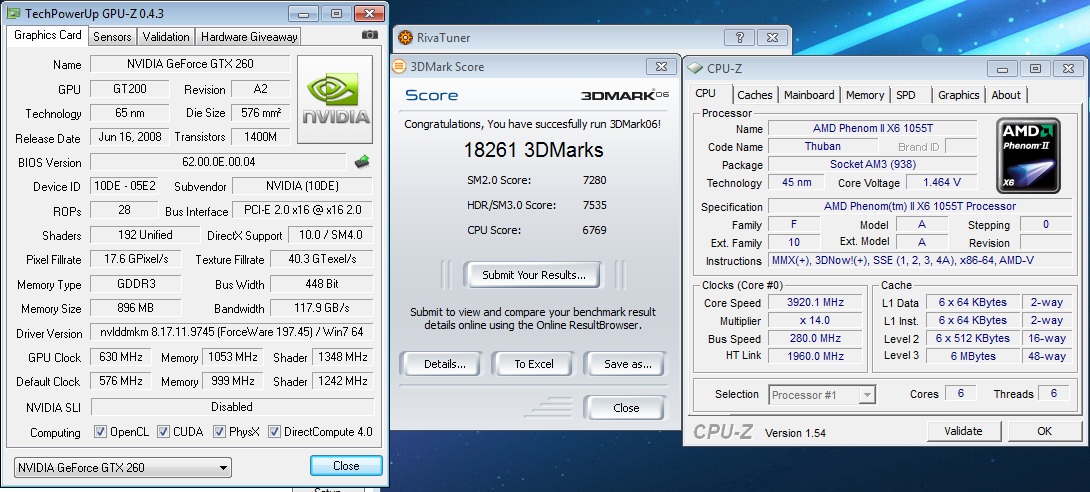The height and width of the screenshot is (492, 1090).
Task: Click the Package Socket AM3 (938) value
Action: point(872,165)
